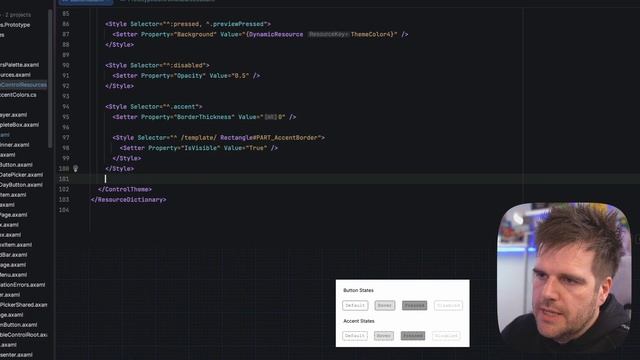
Task: Click the Default button under Accent States
Action: coord(355,336)
